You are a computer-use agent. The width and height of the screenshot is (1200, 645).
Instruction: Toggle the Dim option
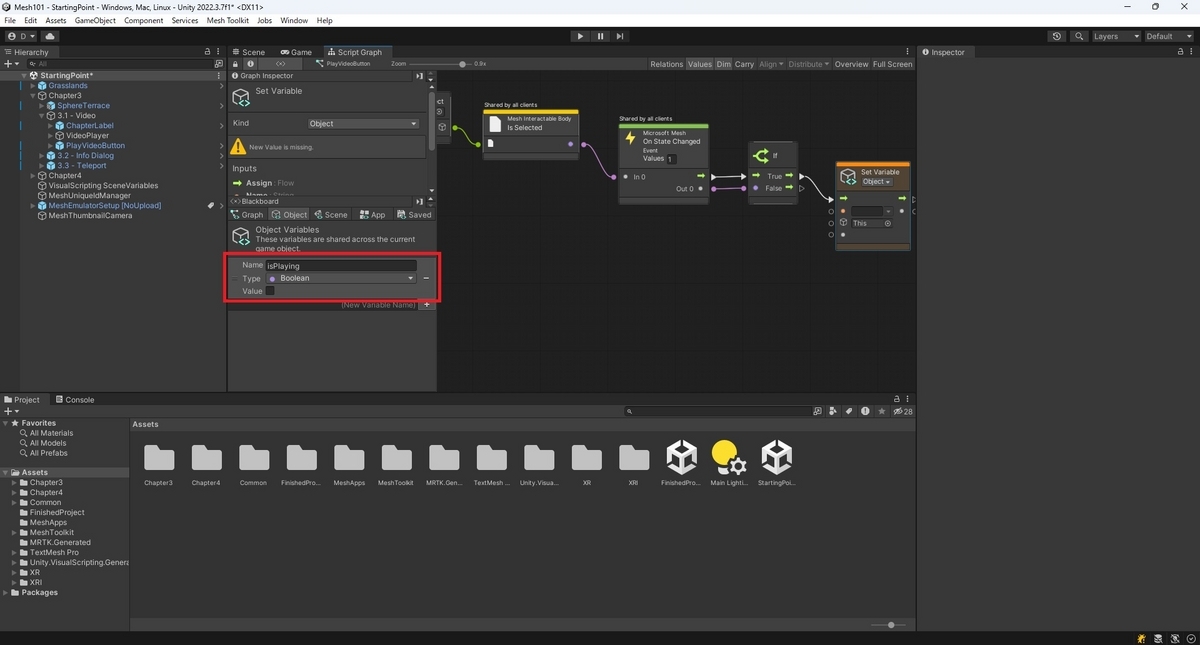pyautogui.click(x=723, y=64)
